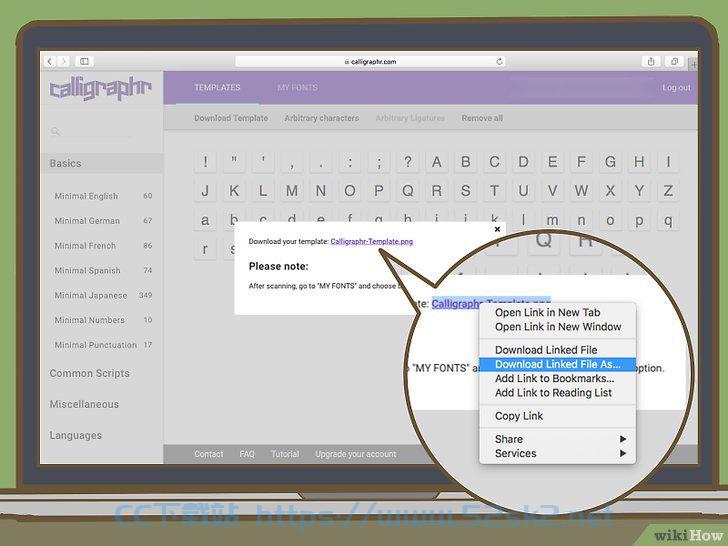This screenshot has height=546, width=728.
Task: Select the Minimal Japanese template
Action: click(x=103, y=295)
